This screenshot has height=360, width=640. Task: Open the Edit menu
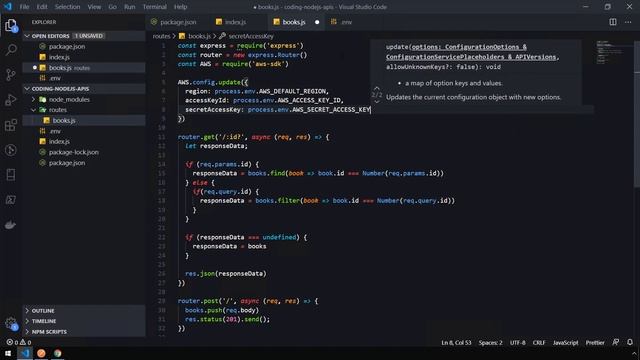coord(42,7)
